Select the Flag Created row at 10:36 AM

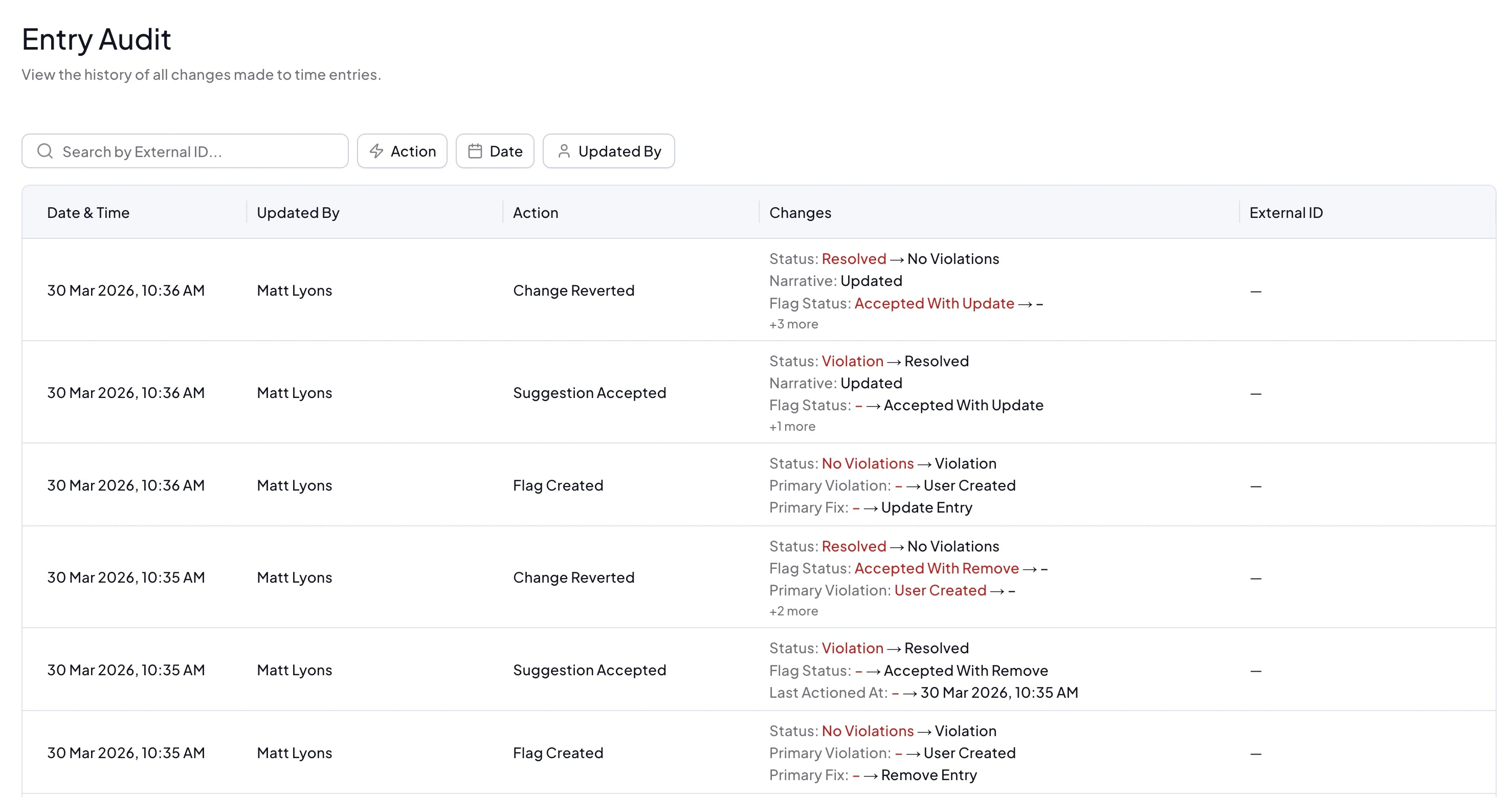[x=558, y=485]
